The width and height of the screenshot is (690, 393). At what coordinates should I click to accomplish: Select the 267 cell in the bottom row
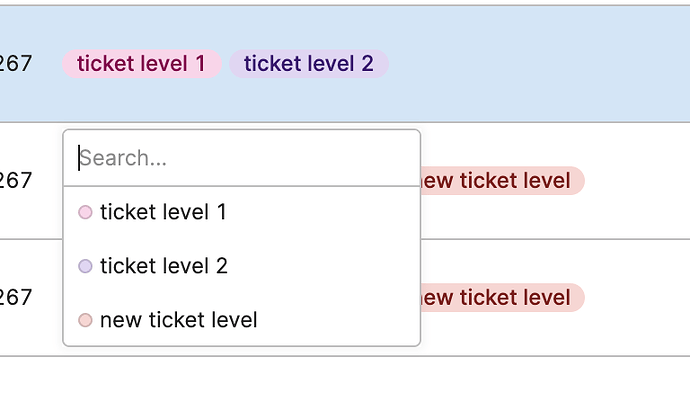pyautogui.click(x=16, y=298)
